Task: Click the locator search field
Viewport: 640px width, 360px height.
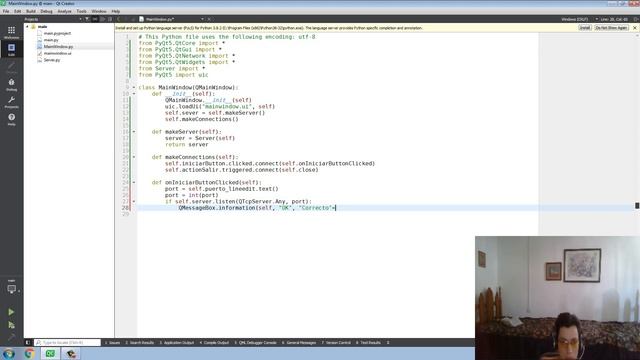Action: point(67,342)
